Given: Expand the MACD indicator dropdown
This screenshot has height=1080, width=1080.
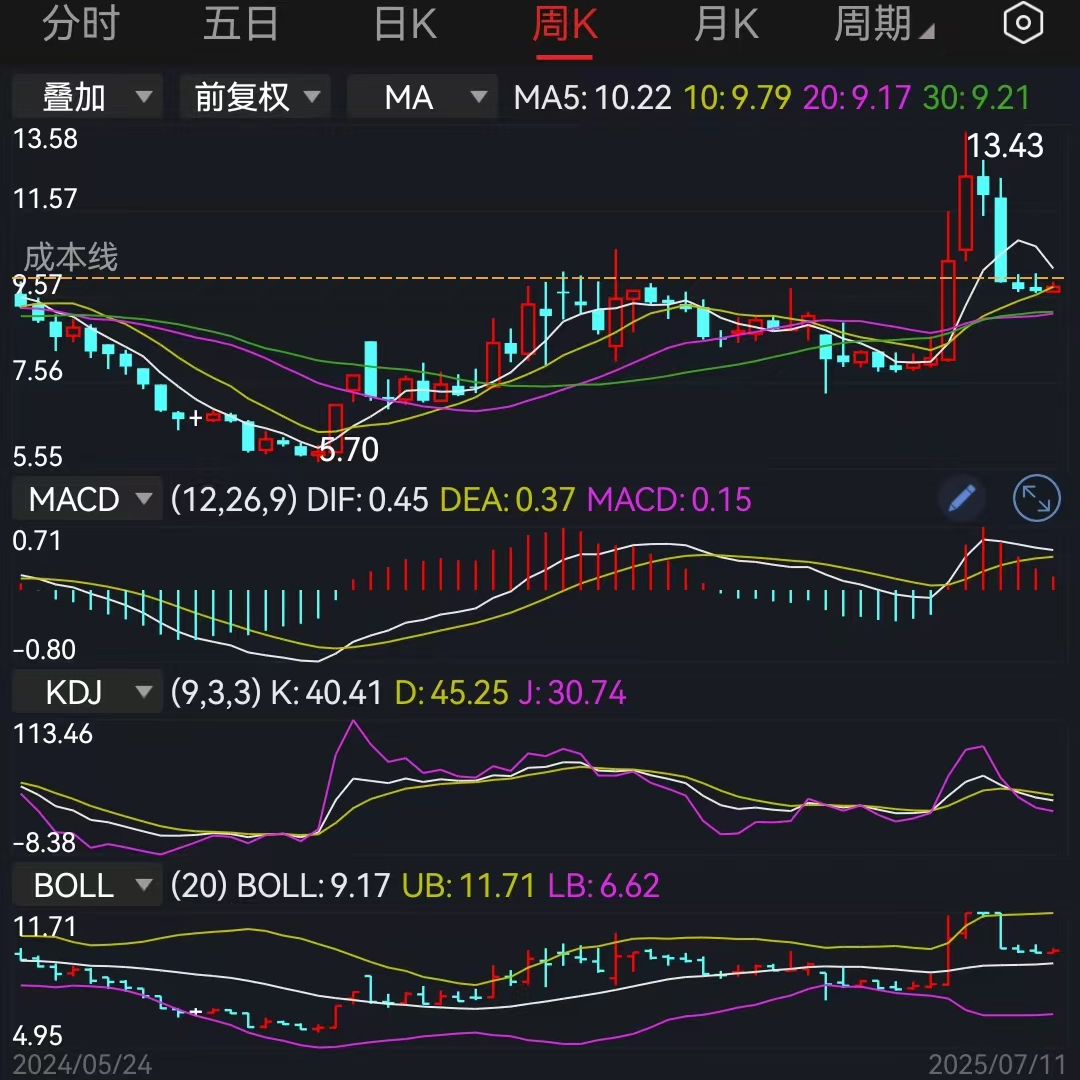Looking at the screenshot, I should click(144, 499).
